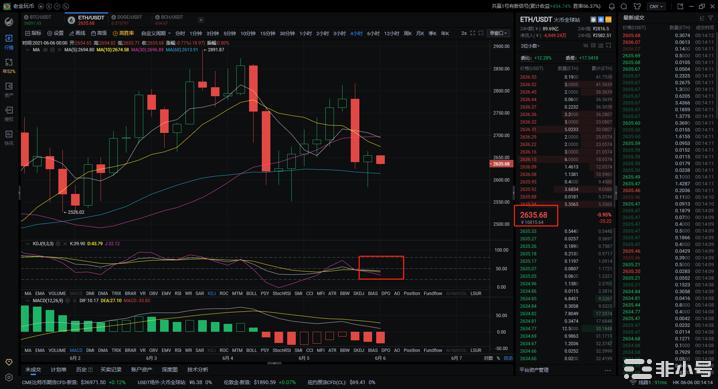Screen dimensions: 718x389
Task: Click the KDJ(9,3,3) indicator label
Action: tap(43, 244)
